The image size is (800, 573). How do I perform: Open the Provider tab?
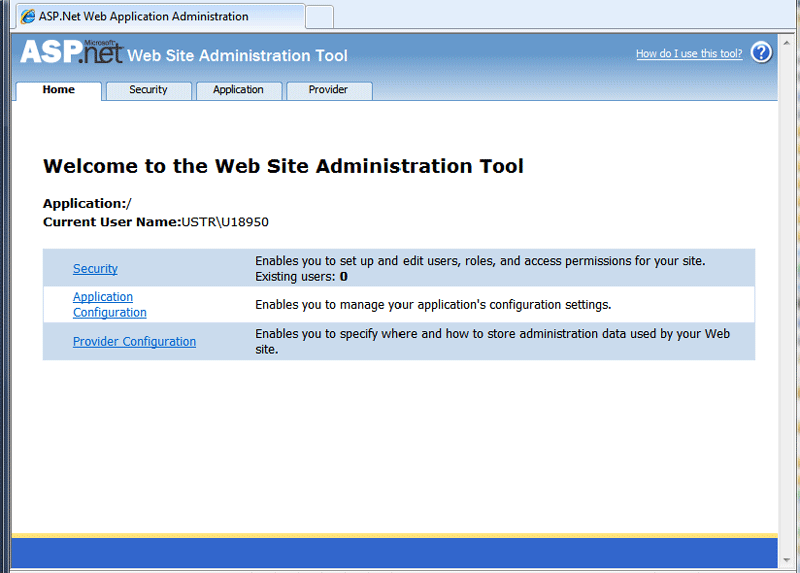point(329,90)
